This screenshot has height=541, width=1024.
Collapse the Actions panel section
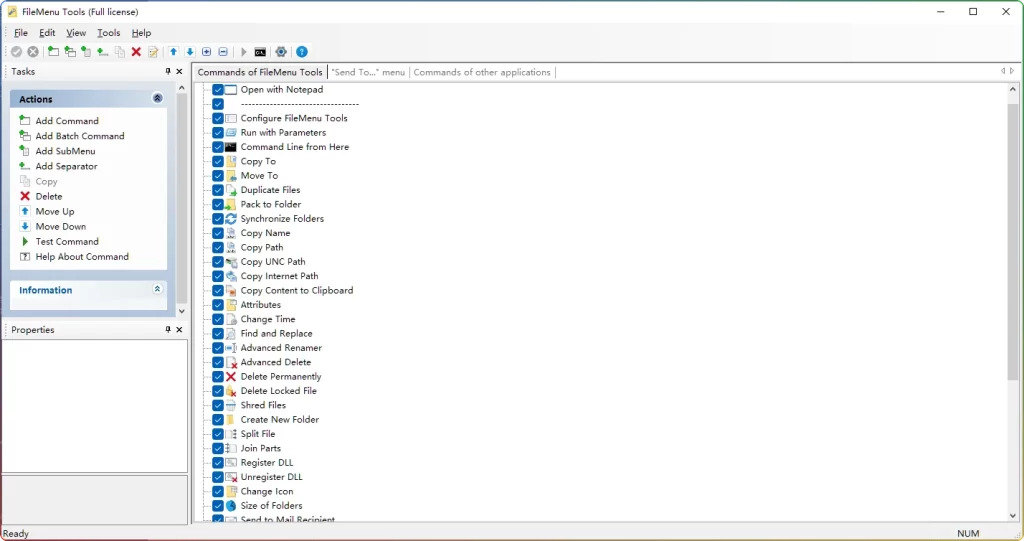click(157, 99)
